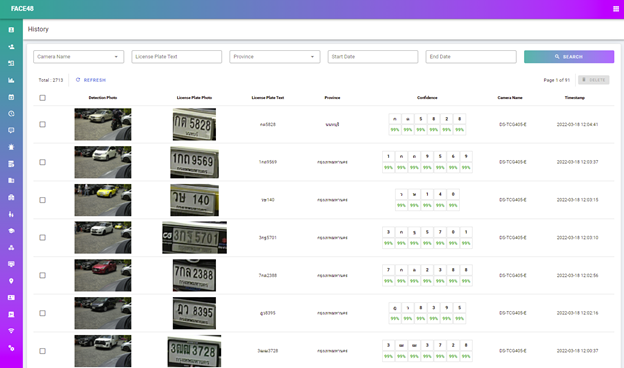Viewport: 624px width, 368px height.
Task: Click the Total : 2713 label
Action: click(x=51, y=80)
